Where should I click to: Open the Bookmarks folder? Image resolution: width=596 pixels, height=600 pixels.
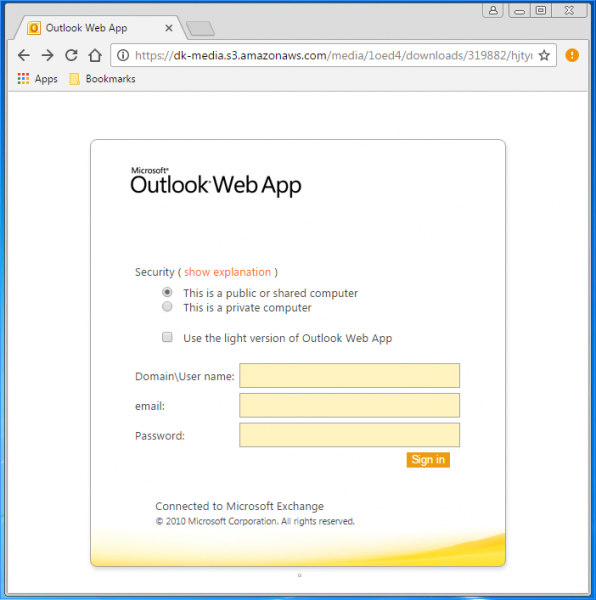point(102,79)
